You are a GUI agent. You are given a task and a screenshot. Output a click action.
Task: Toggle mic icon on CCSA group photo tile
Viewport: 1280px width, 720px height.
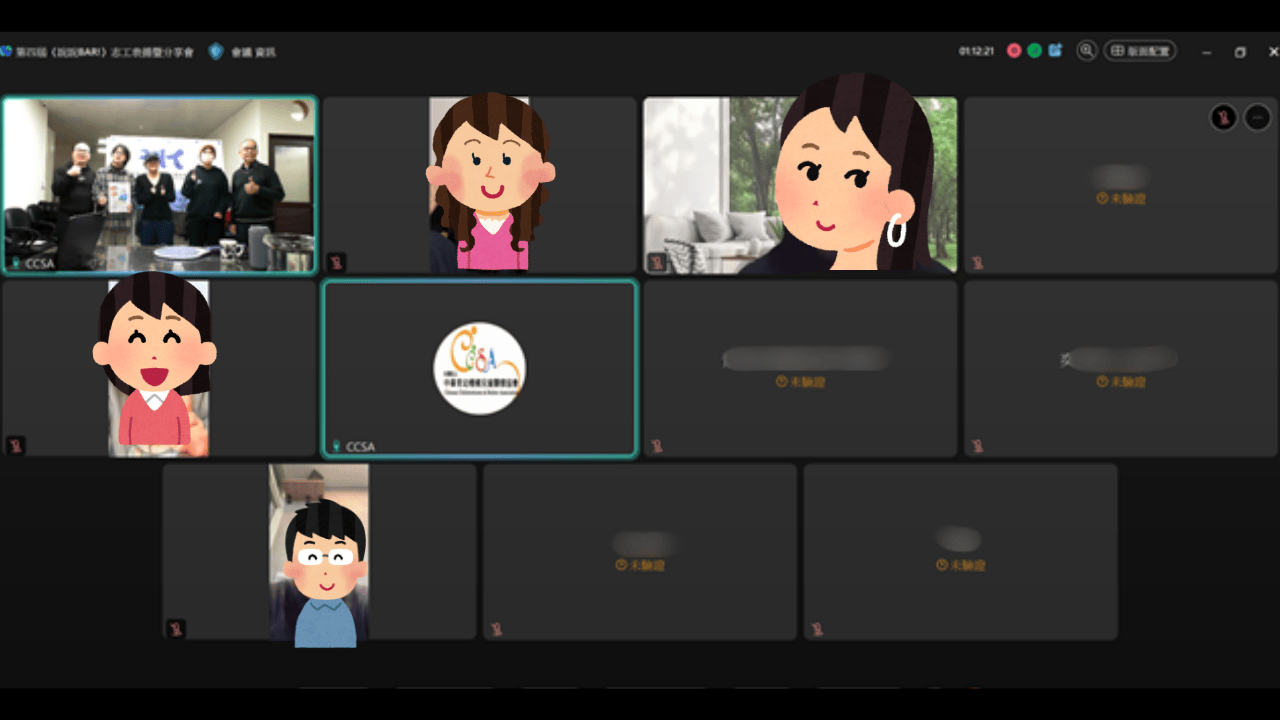point(15,263)
